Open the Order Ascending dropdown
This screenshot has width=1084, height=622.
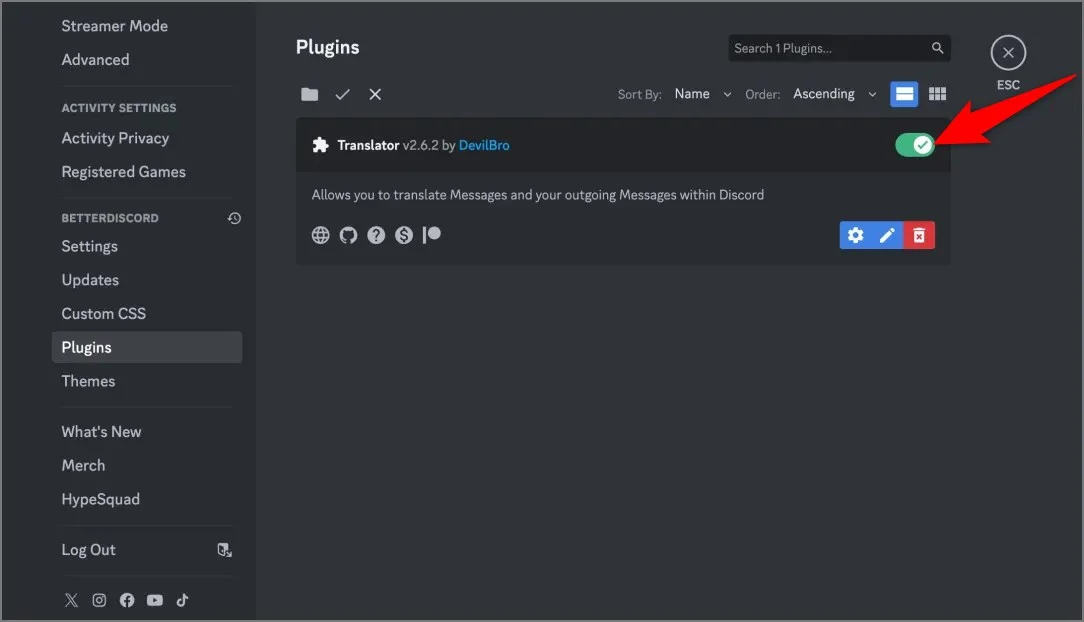pyautogui.click(x=834, y=94)
